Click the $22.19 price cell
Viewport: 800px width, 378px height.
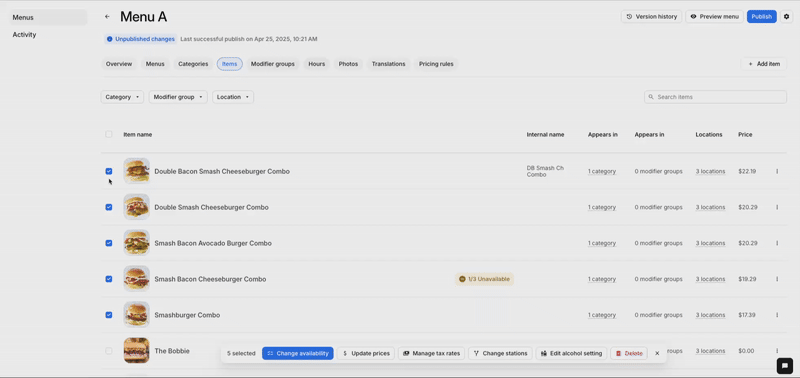click(747, 171)
